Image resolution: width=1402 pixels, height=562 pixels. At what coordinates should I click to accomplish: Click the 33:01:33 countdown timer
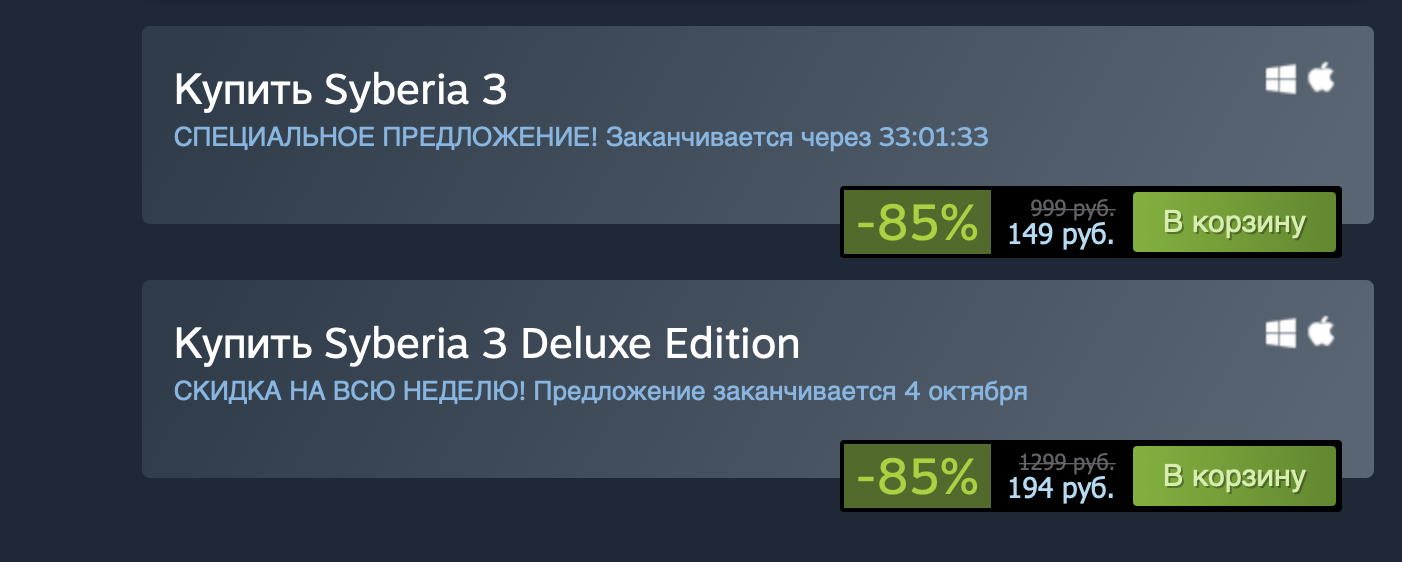pos(933,137)
